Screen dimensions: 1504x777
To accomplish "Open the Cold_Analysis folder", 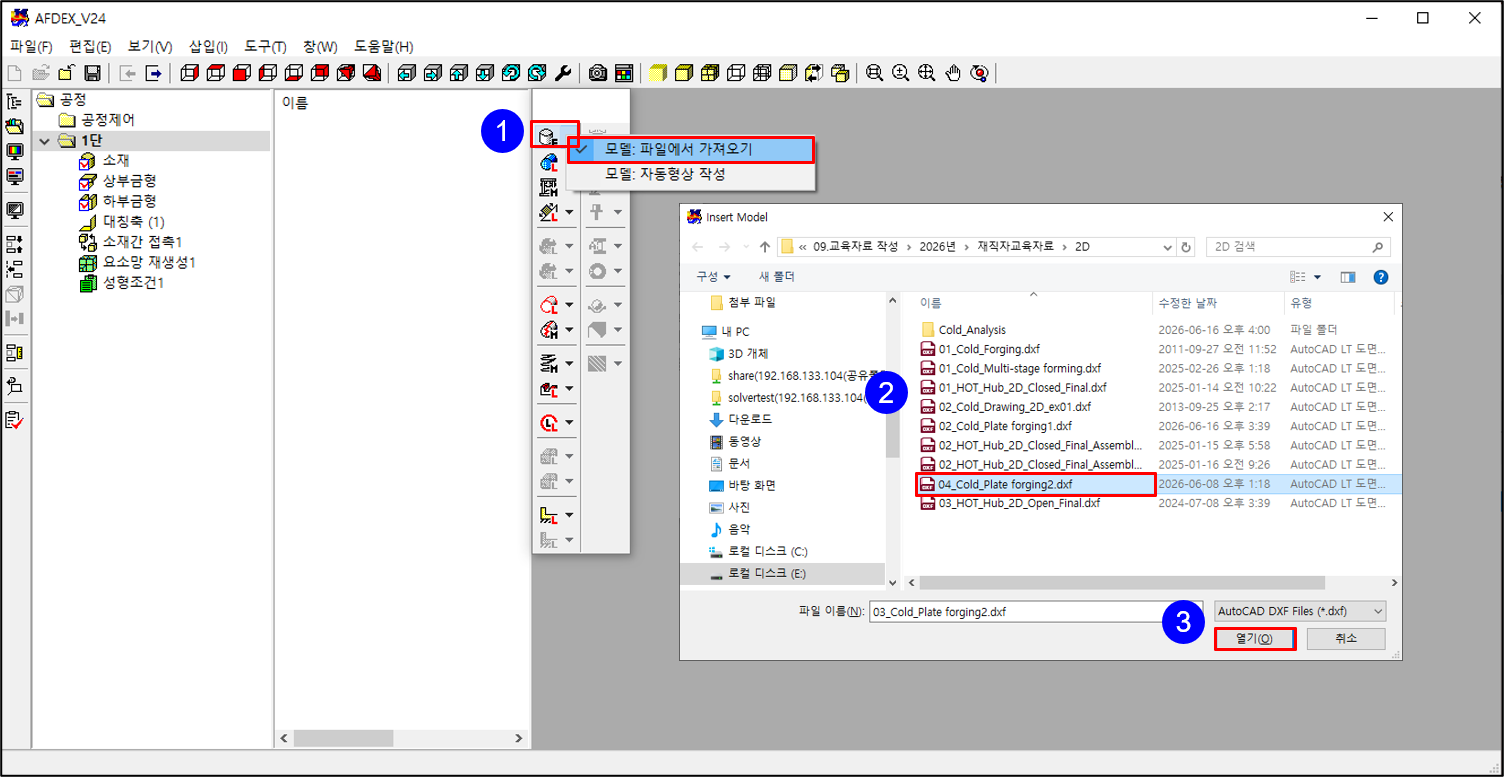I will [972, 329].
